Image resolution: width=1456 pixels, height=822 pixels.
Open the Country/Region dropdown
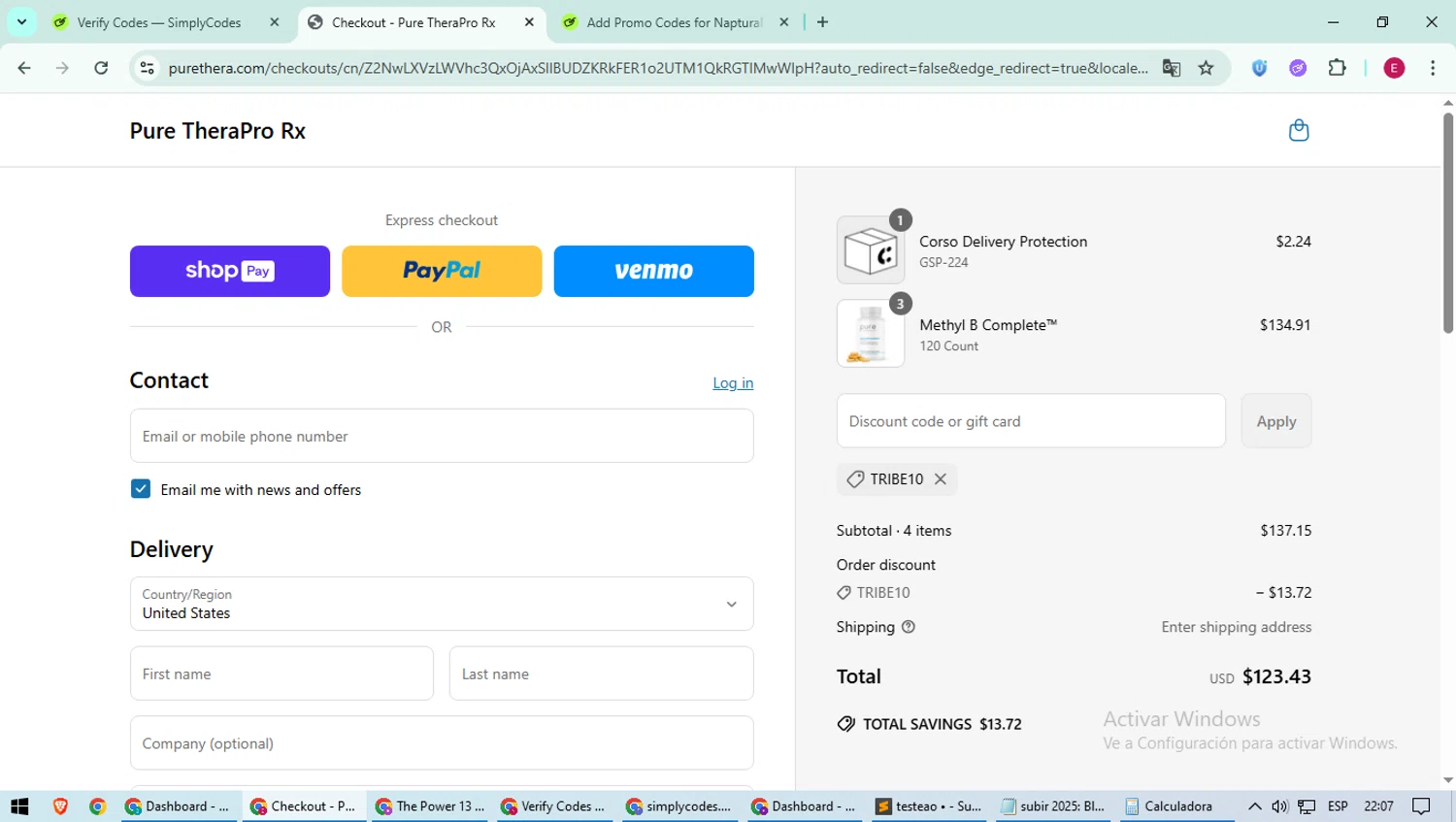442,604
